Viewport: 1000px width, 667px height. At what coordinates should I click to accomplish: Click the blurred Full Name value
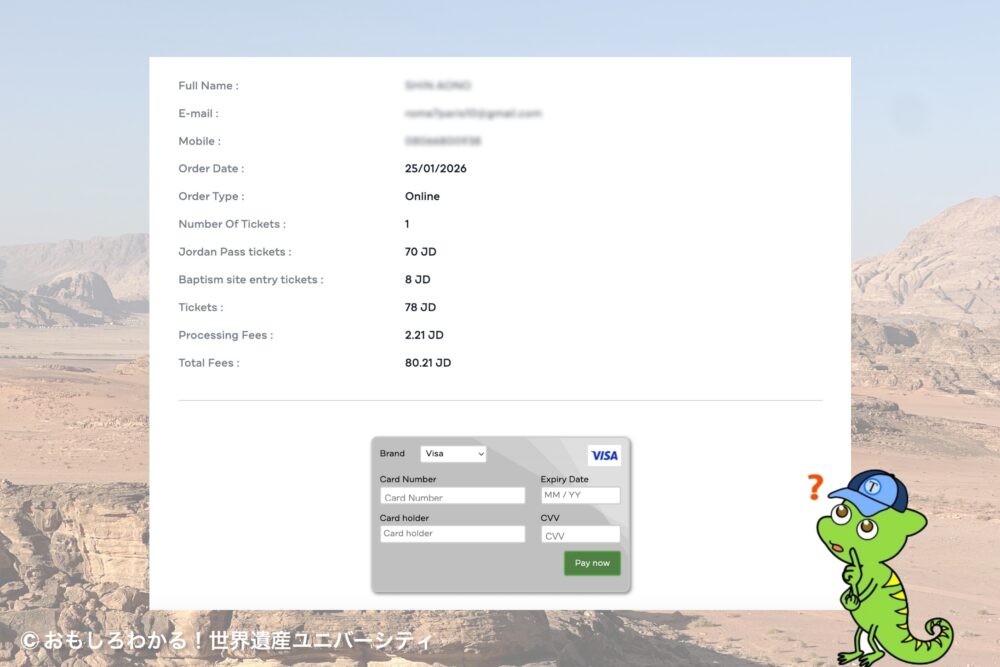pyautogui.click(x=438, y=86)
